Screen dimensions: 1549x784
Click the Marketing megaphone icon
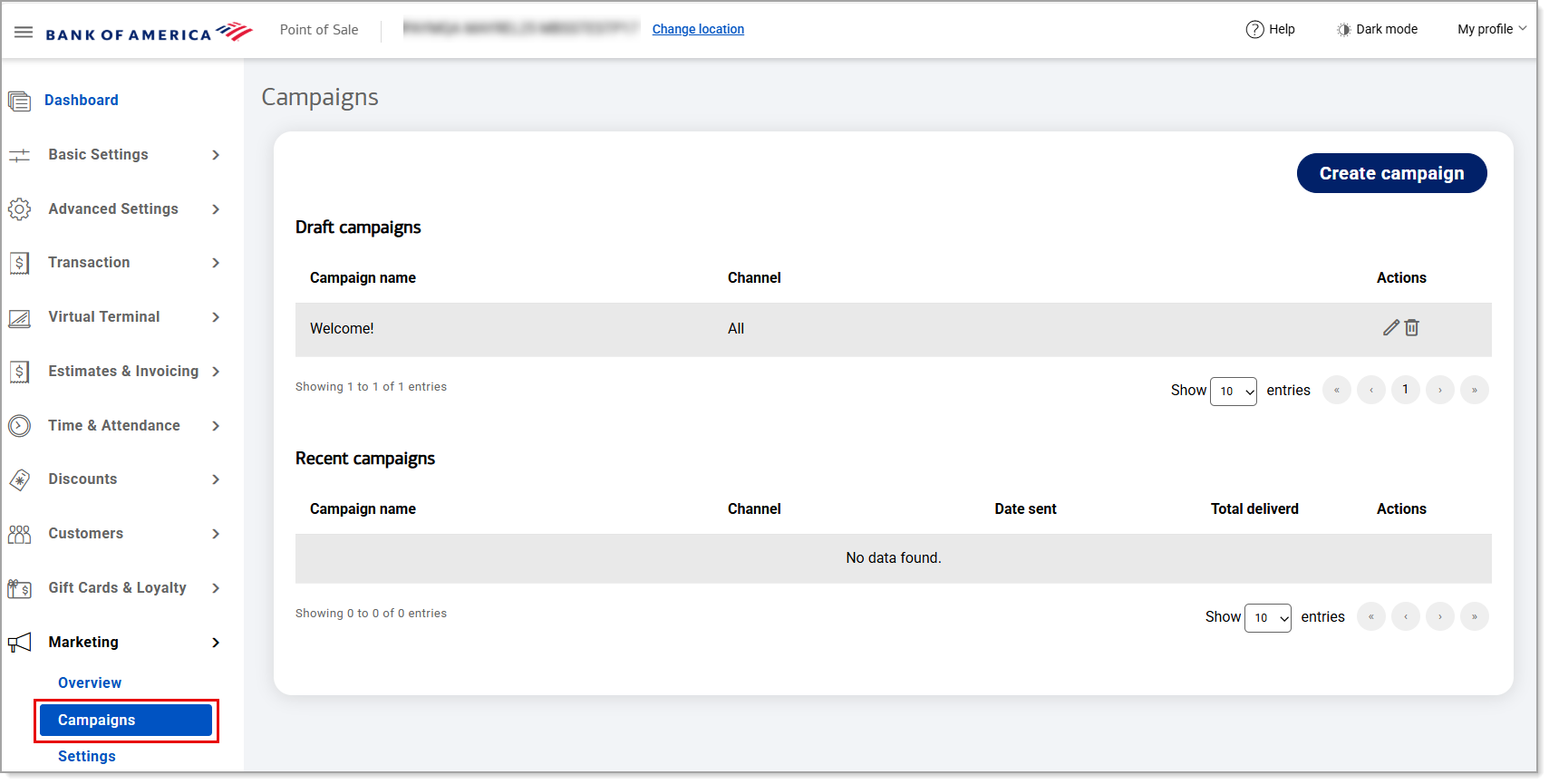20,643
